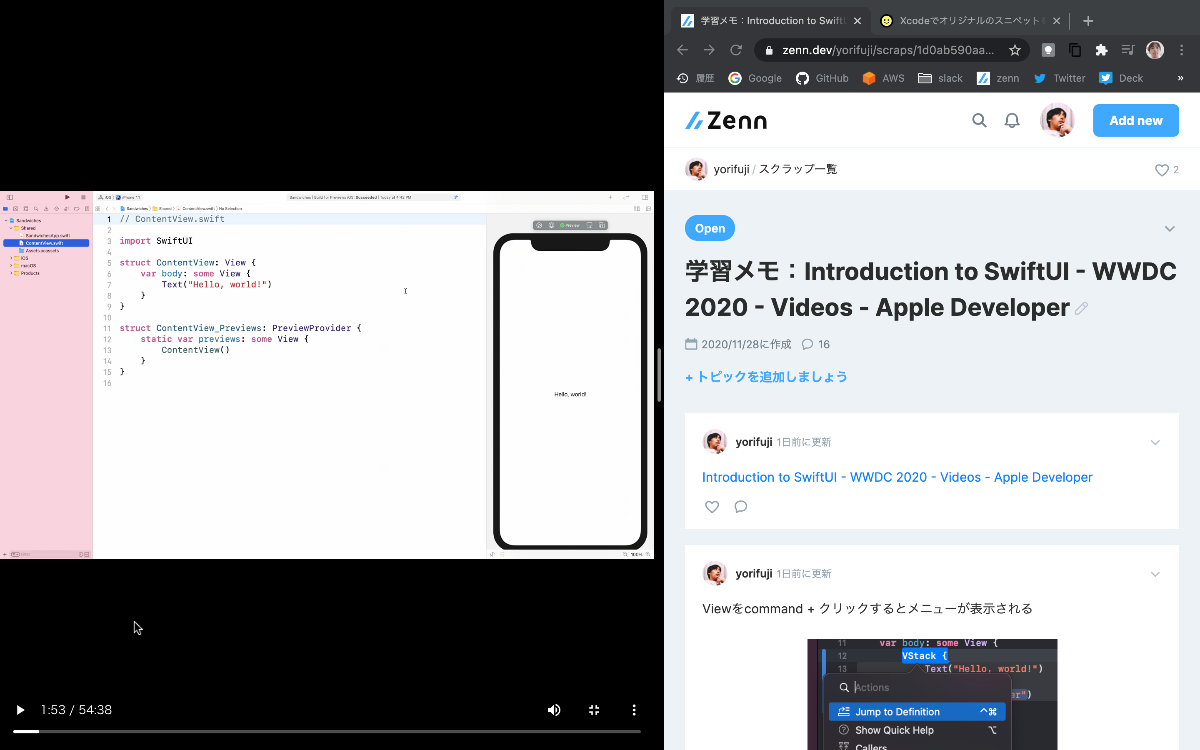Open the second comment's yorifuji author name
Viewport: 1200px width, 750px height.
coord(754,574)
